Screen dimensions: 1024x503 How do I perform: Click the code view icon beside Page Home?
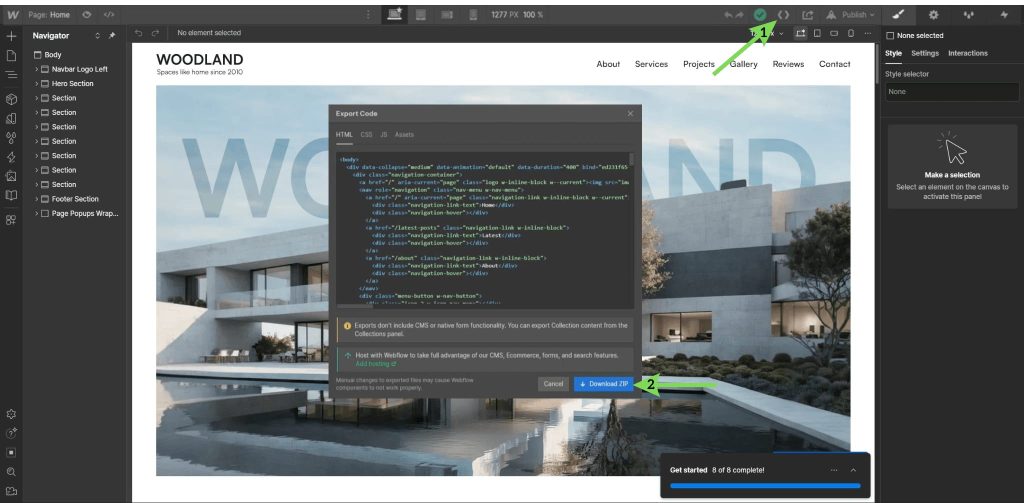click(x=108, y=14)
